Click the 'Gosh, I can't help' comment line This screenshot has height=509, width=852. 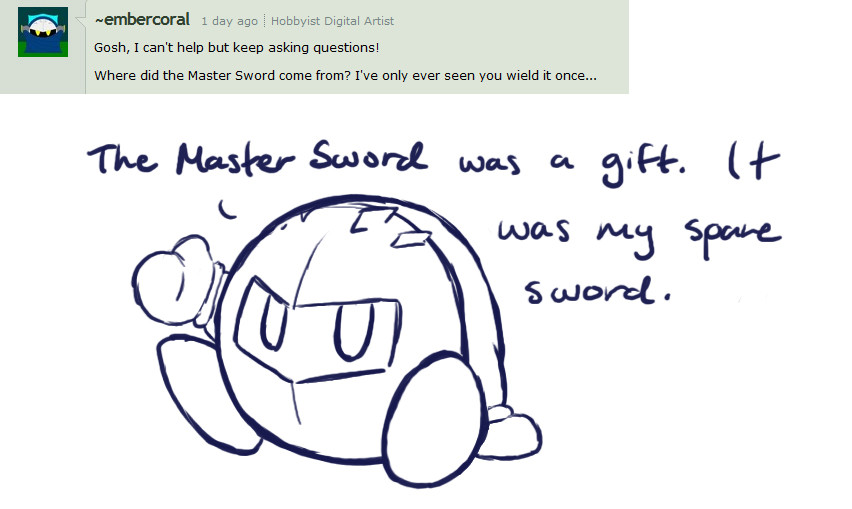[x=236, y=48]
